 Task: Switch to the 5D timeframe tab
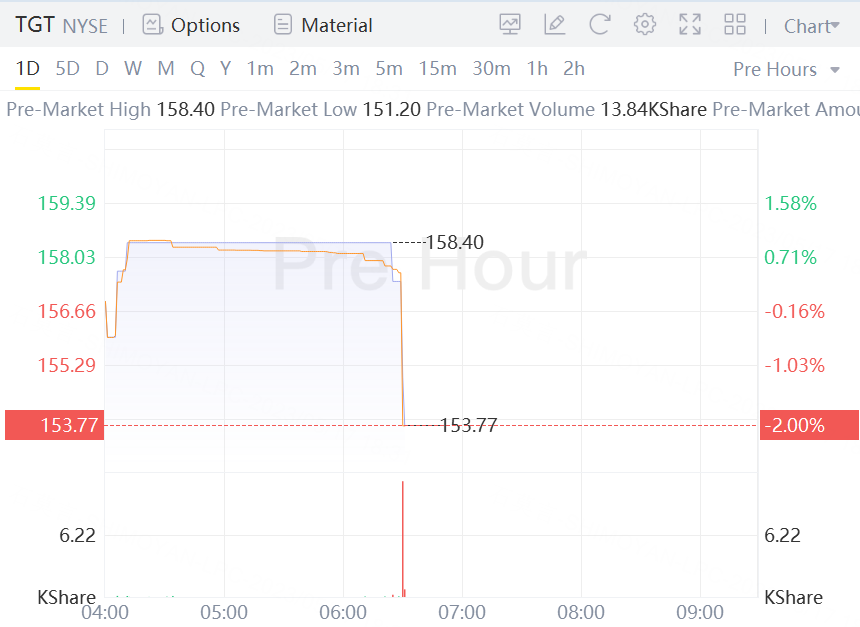tap(67, 69)
